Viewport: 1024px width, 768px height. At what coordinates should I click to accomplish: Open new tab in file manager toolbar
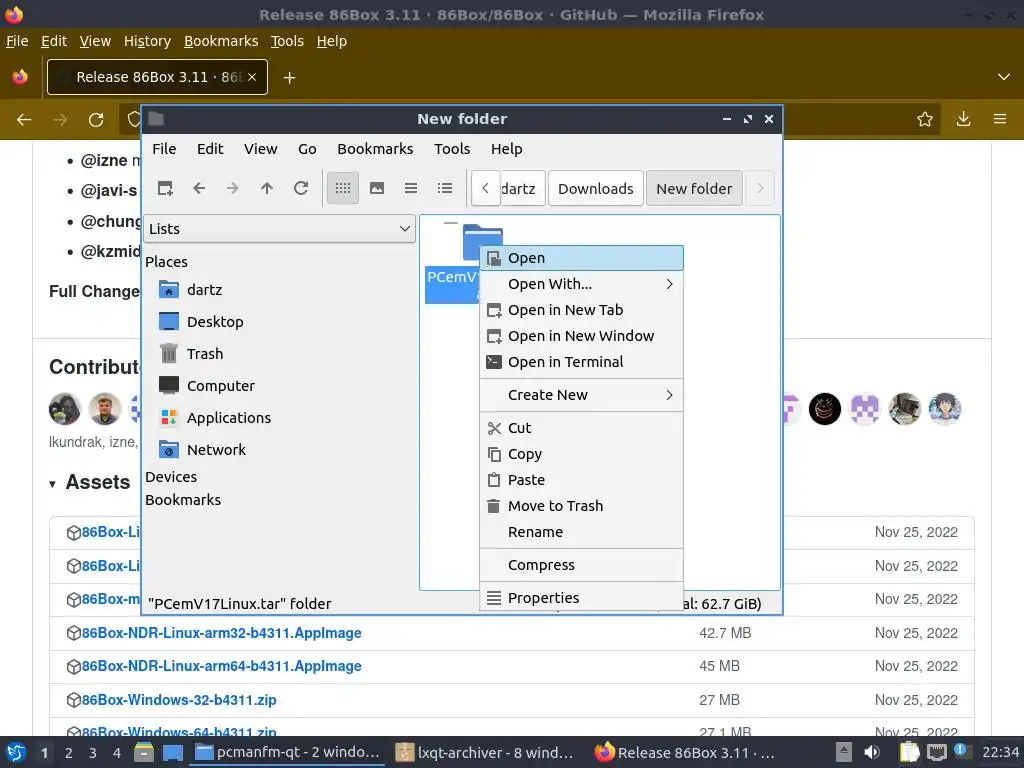[165, 188]
